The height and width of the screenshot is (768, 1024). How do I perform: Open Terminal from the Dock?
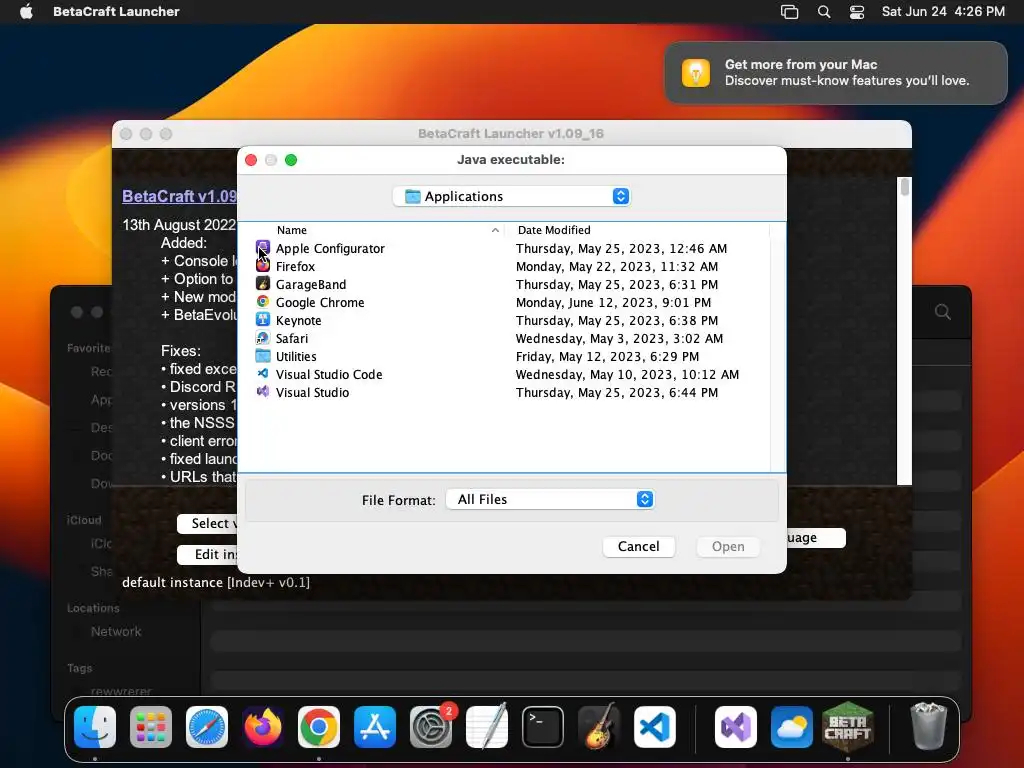(x=543, y=727)
